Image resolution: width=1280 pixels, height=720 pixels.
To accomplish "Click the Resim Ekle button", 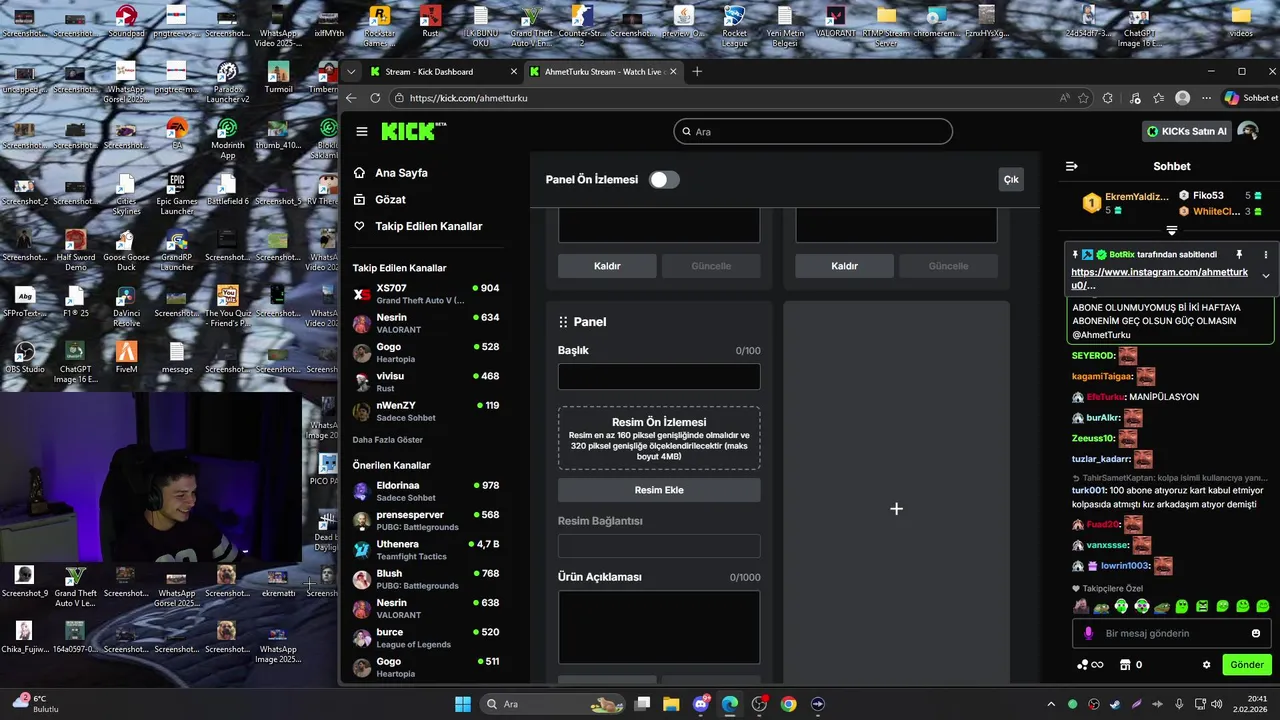I will (x=659, y=490).
